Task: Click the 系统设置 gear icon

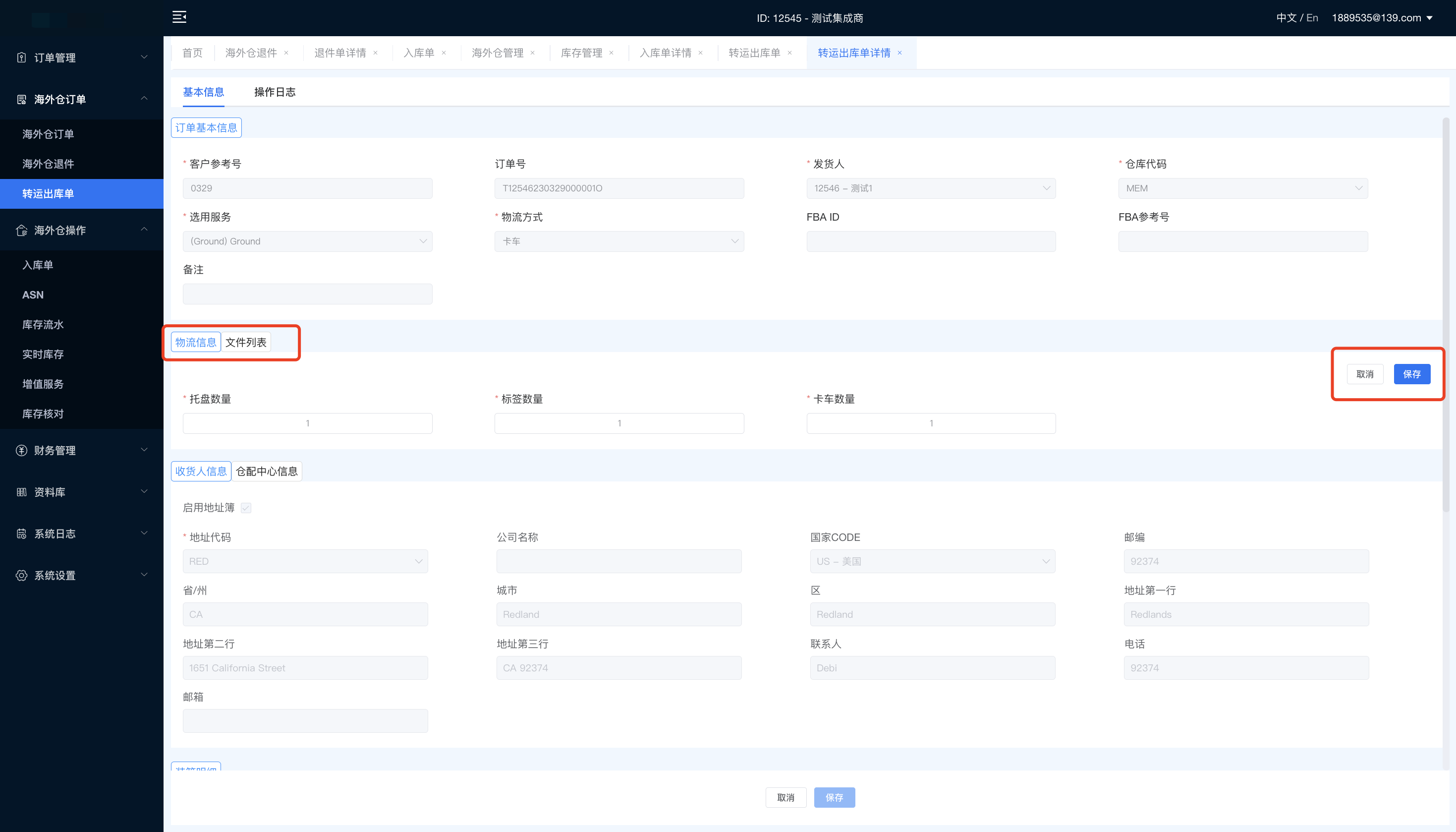Action: point(22,576)
